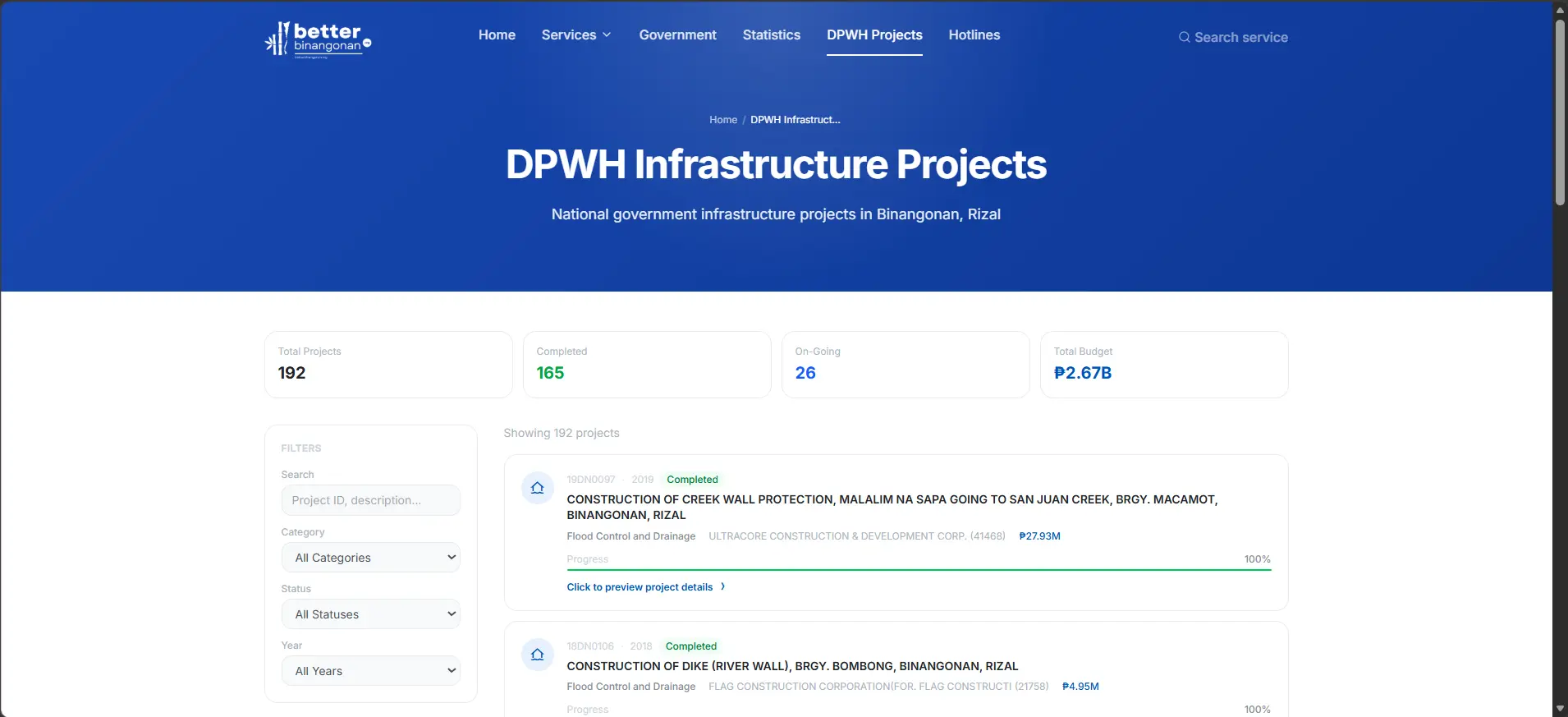The height and width of the screenshot is (717, 1568).
Task: Click Flood Control and Drainage on 18DN0106
Action: click(631, 687)
